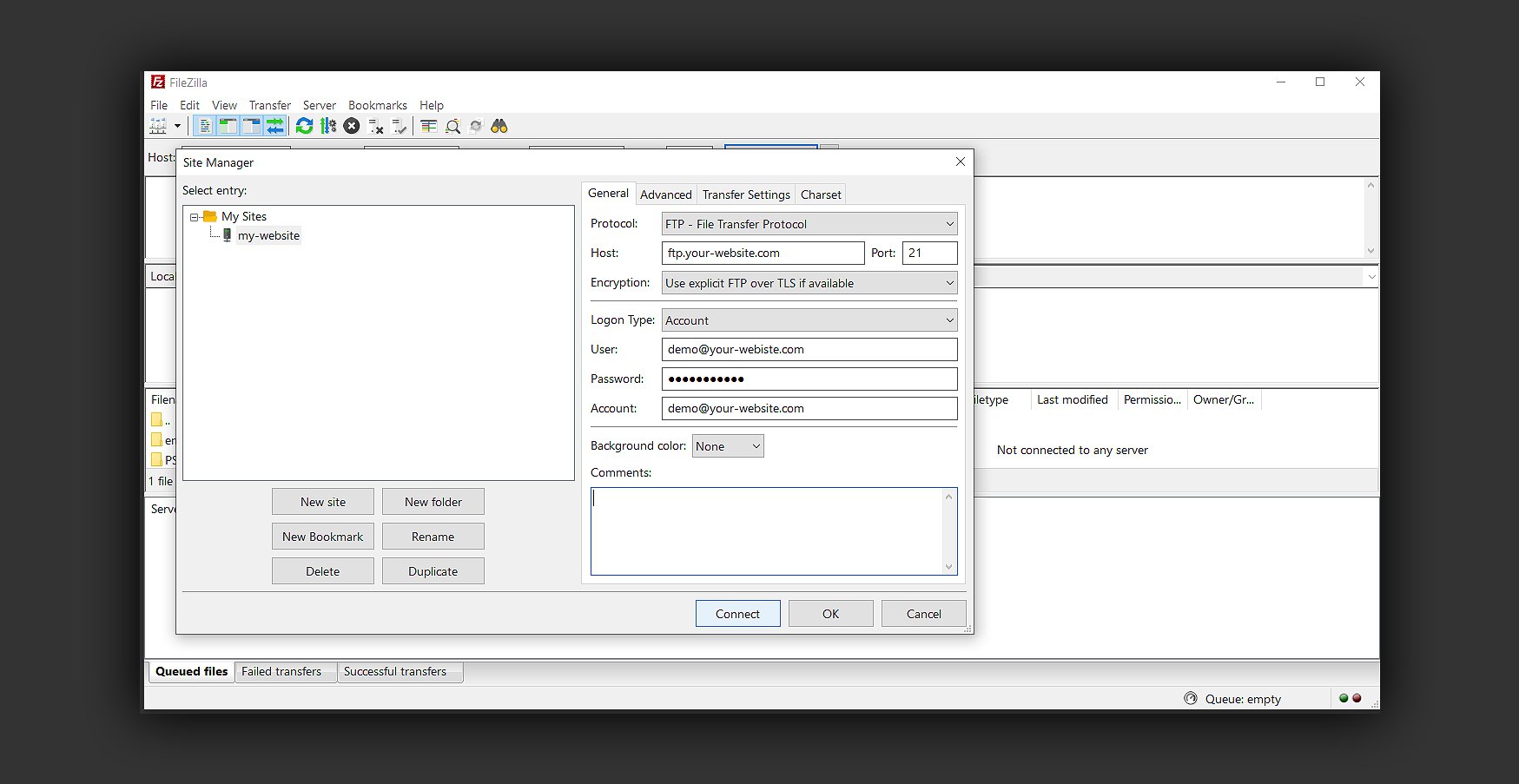The width and height of the screenshot is (1519, 784).
Task: Switch to the Queued files tab
Action: 191,671
